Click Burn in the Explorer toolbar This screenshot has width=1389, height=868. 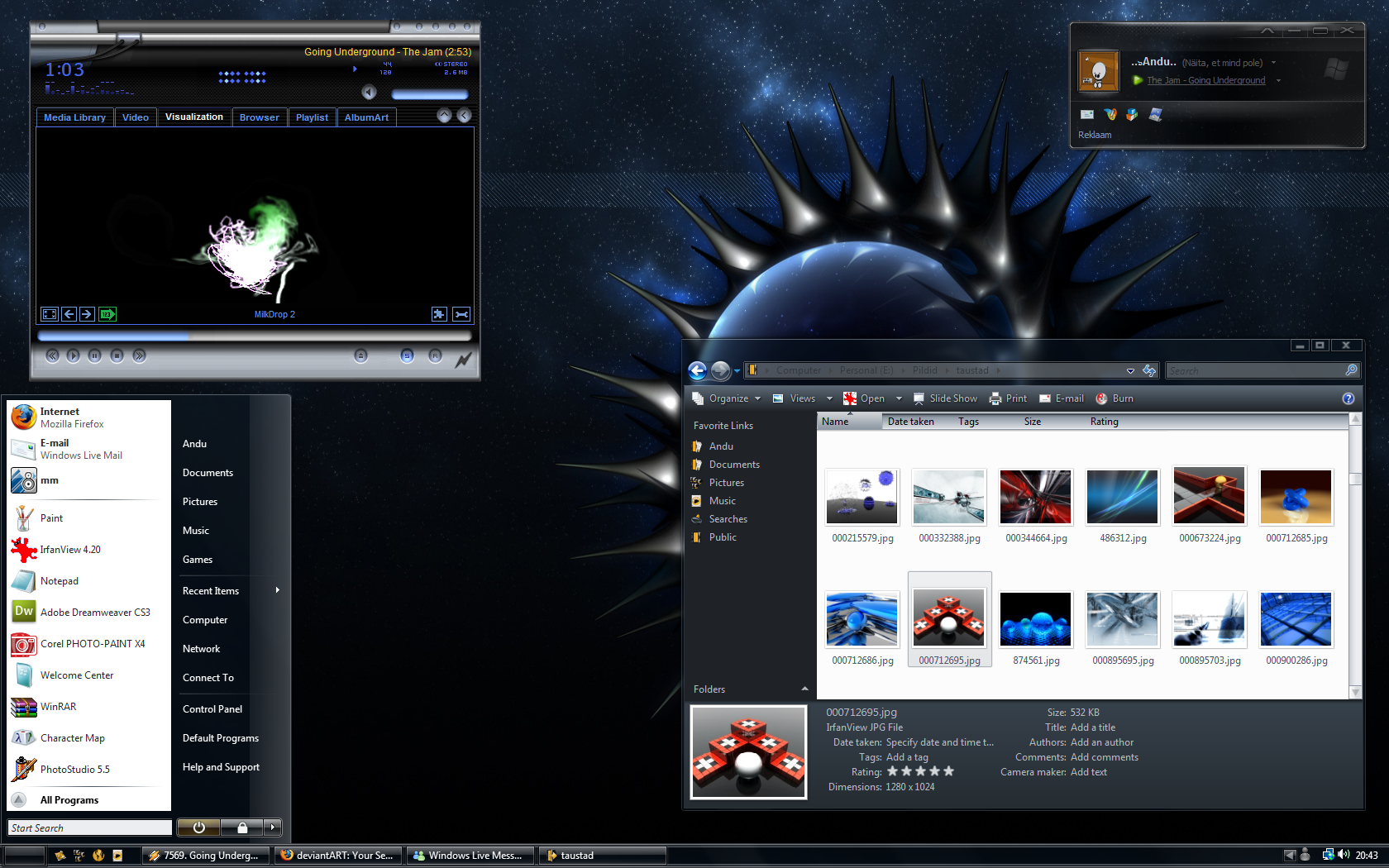[1115, 398]
